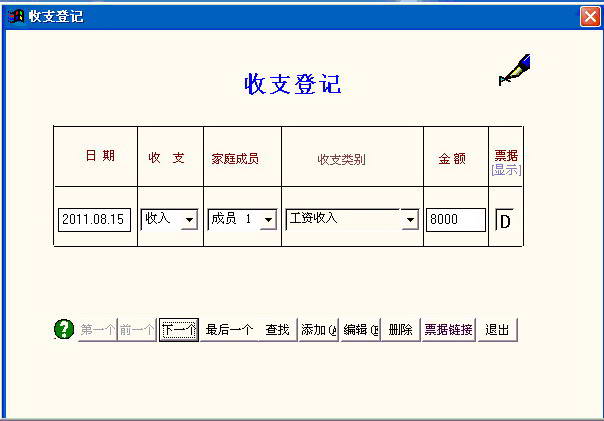Click the date field showing 2011.08.15

pyautogui.click(x=94, y=220)
